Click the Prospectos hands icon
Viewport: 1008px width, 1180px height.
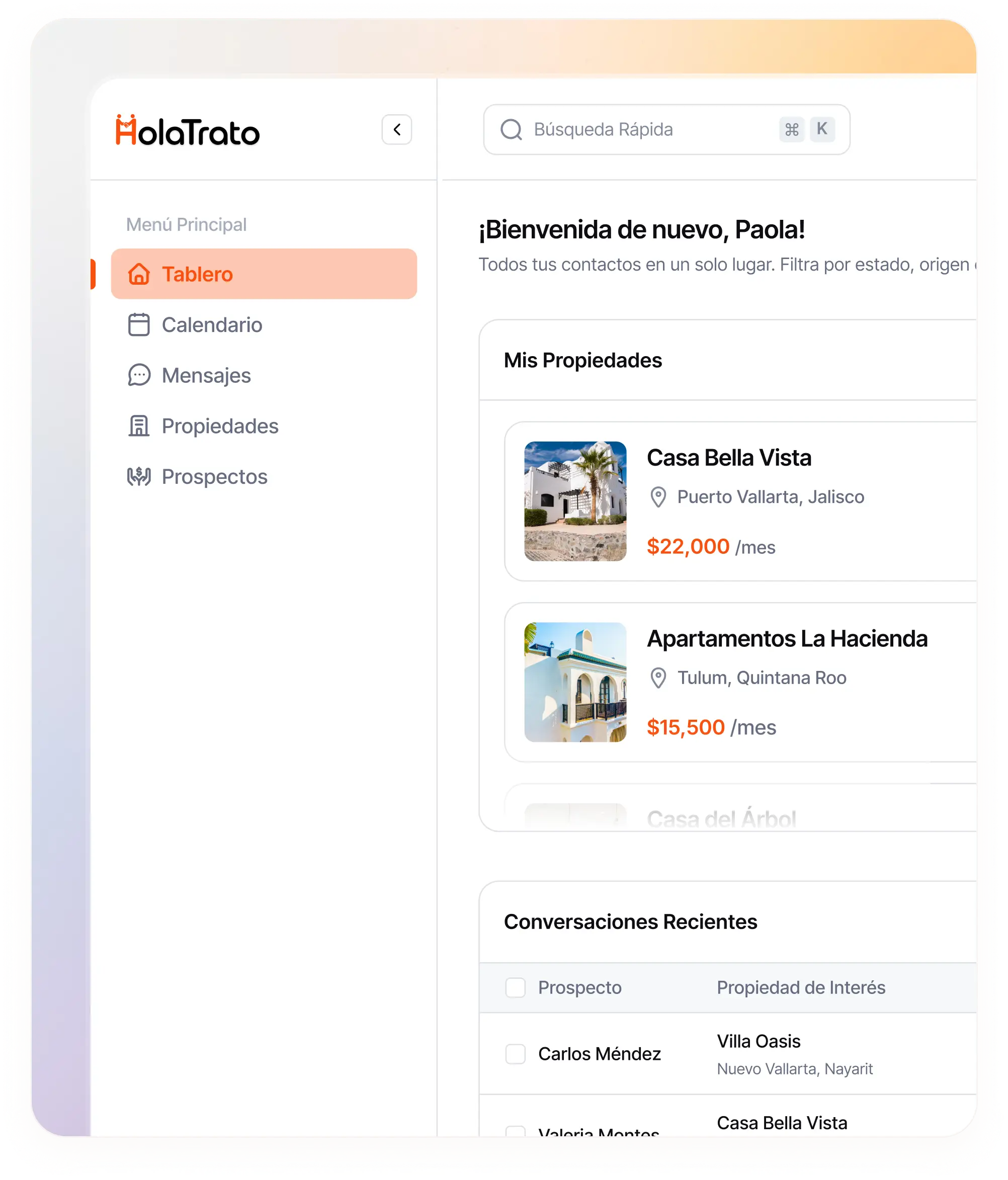[139, 477]
